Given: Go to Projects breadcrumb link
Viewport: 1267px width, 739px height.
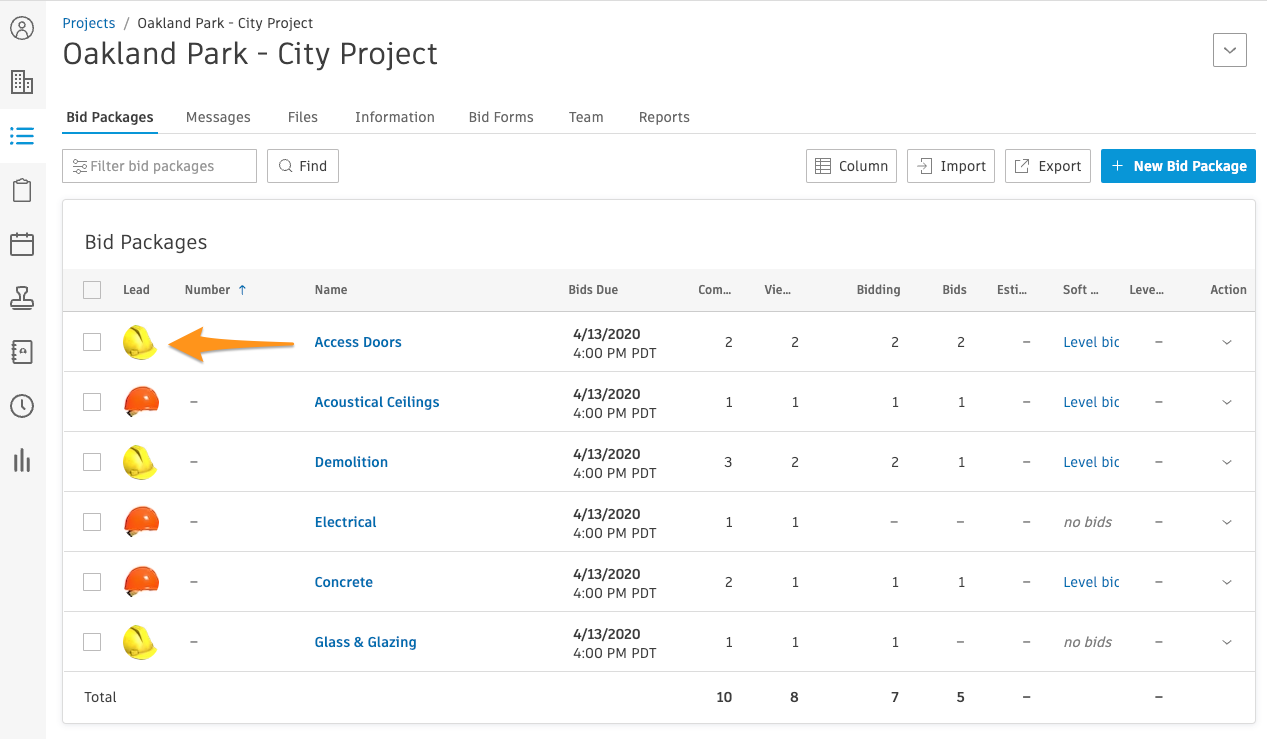Looking at the screenshot, I should pyautogui.click(x=89, y=23).
